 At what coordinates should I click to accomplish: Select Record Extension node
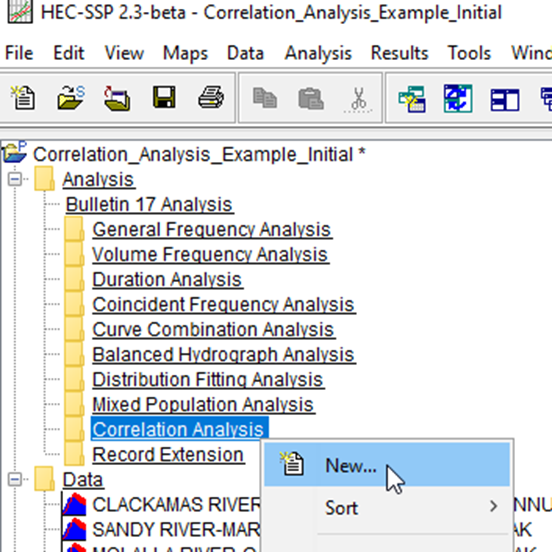168,454
